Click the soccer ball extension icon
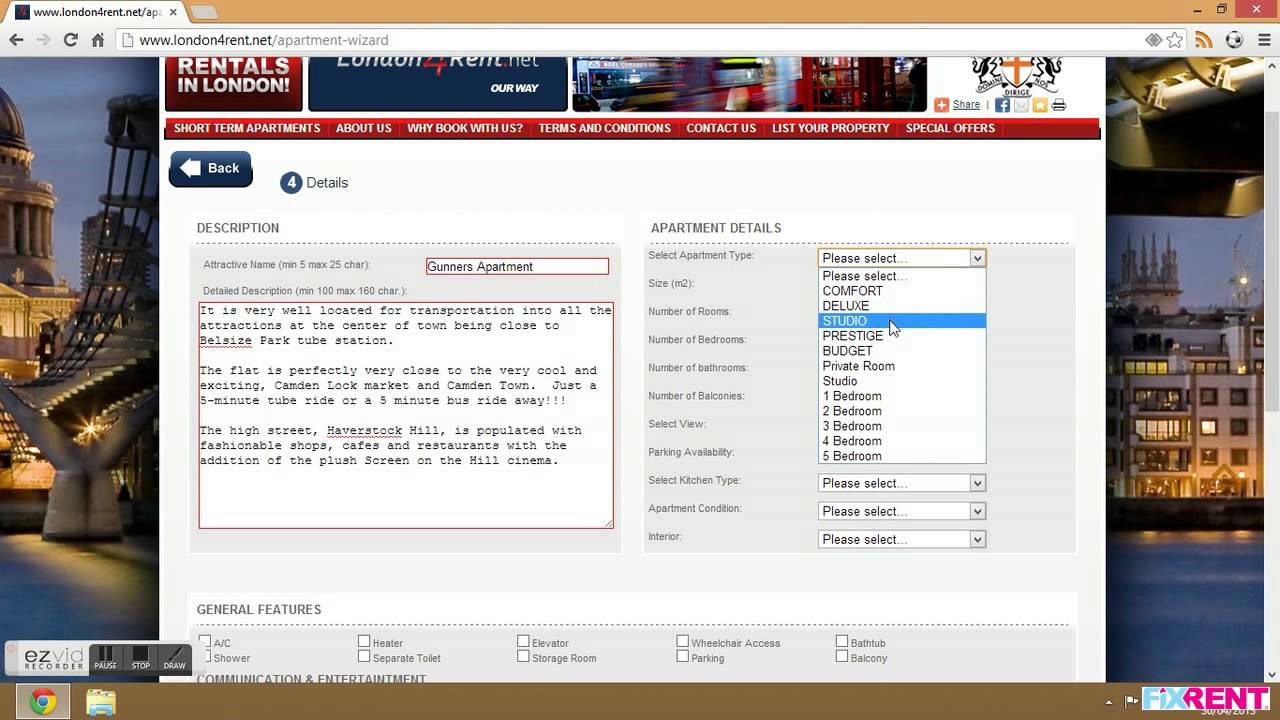1280x720 pixels. point(1234,40)
